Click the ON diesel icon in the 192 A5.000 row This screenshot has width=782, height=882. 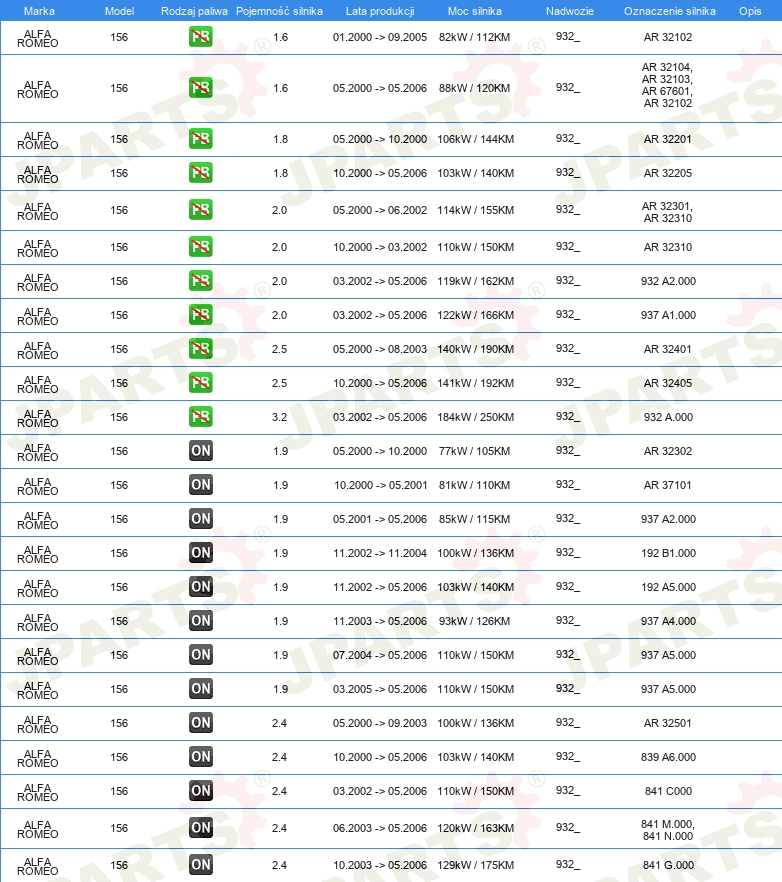201,587
